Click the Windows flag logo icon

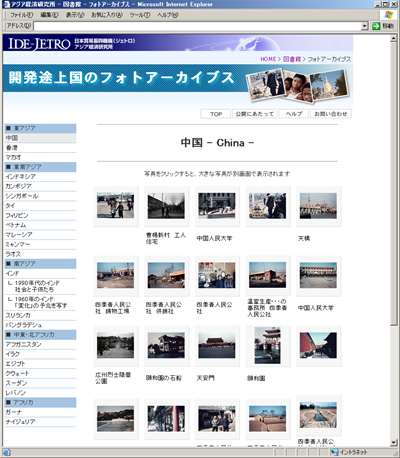click(389, 15)
